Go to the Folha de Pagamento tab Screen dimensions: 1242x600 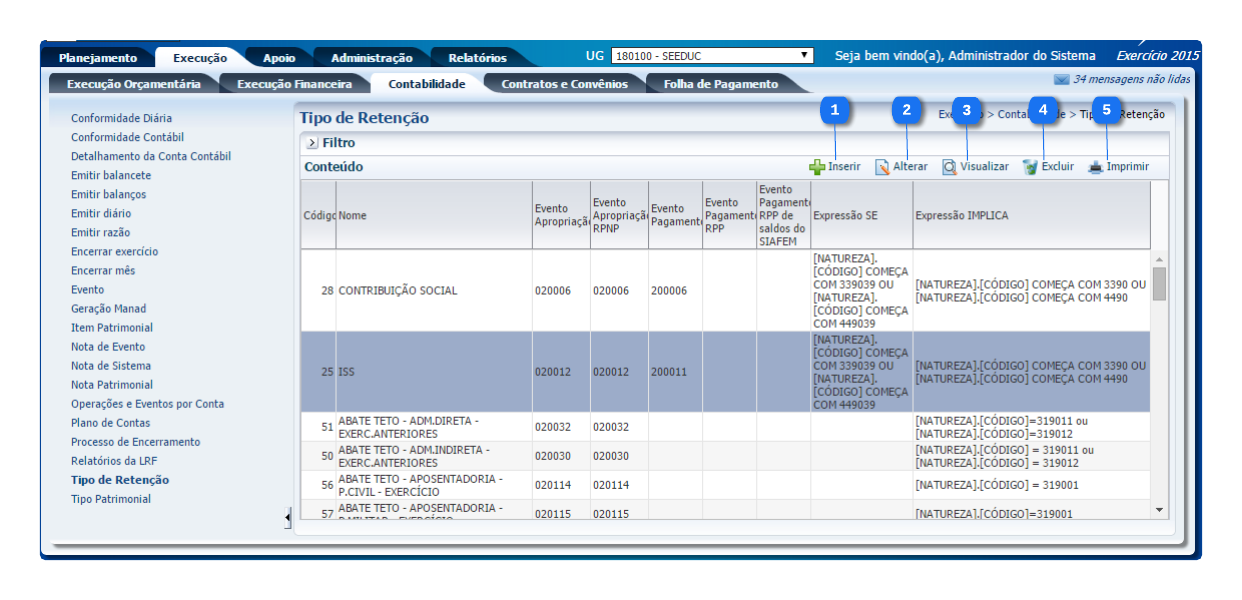pos(720,84)
